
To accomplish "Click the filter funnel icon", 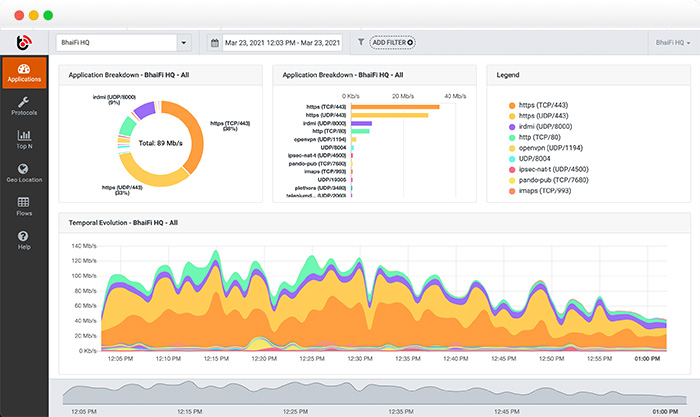I will click(x=361, y=43).
